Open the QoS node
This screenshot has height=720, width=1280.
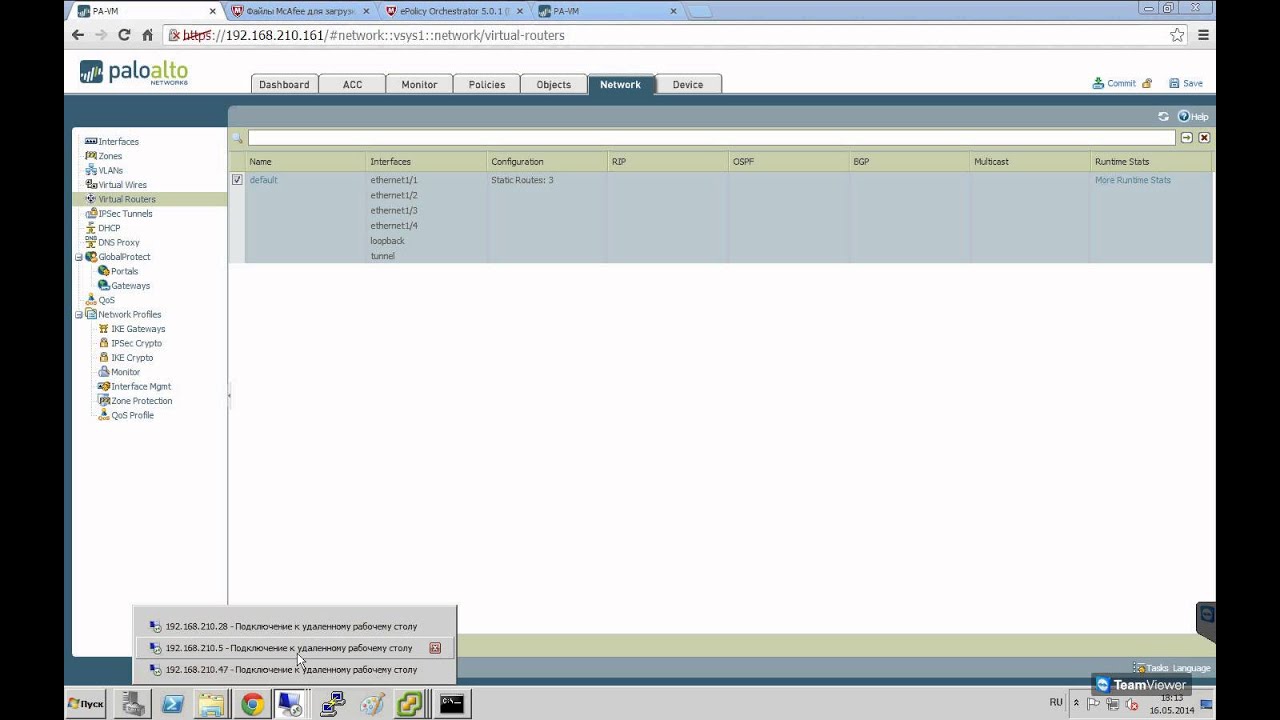click(106, 300)
